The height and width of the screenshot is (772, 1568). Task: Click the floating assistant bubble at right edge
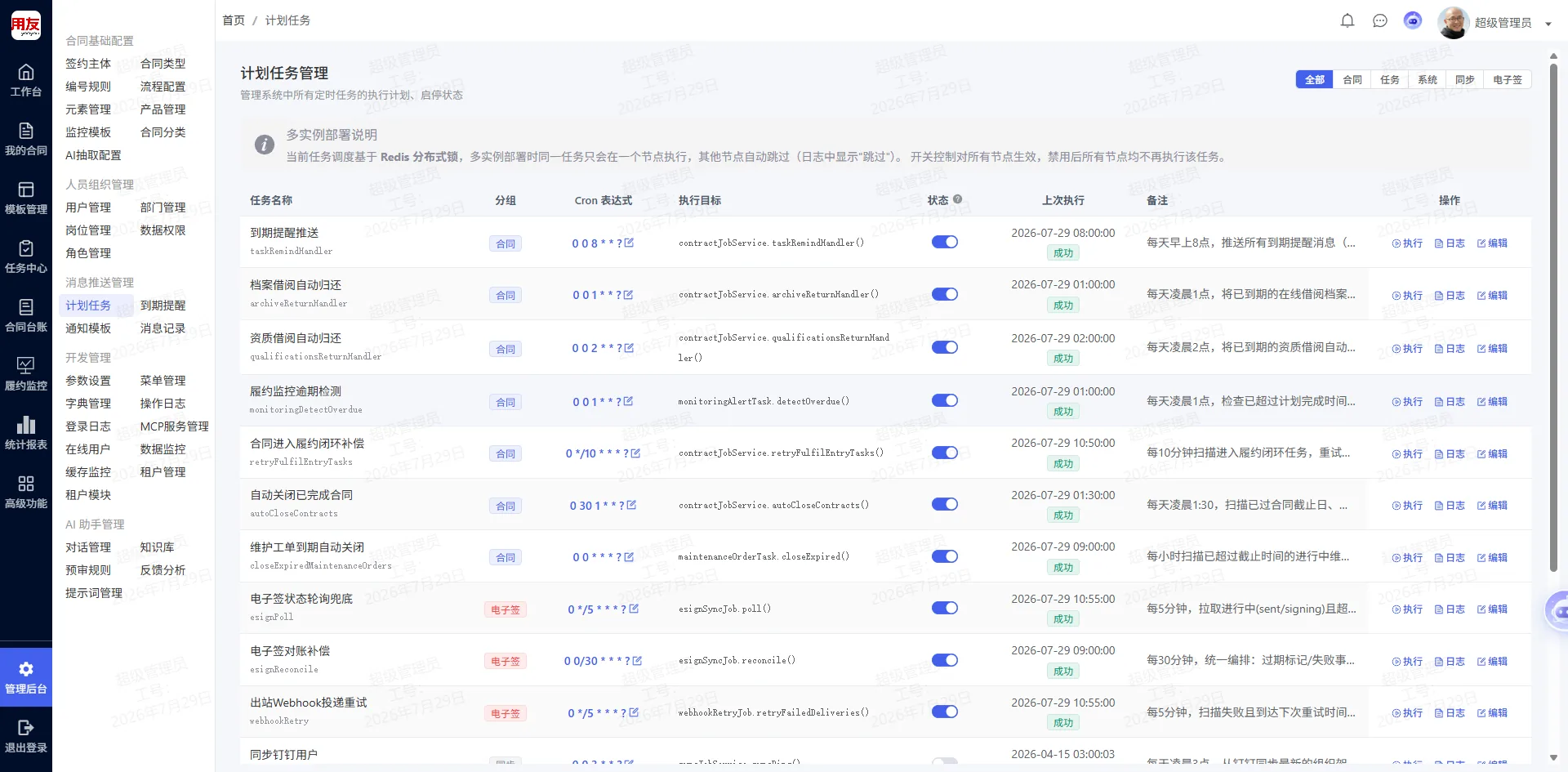[1558, 610]
